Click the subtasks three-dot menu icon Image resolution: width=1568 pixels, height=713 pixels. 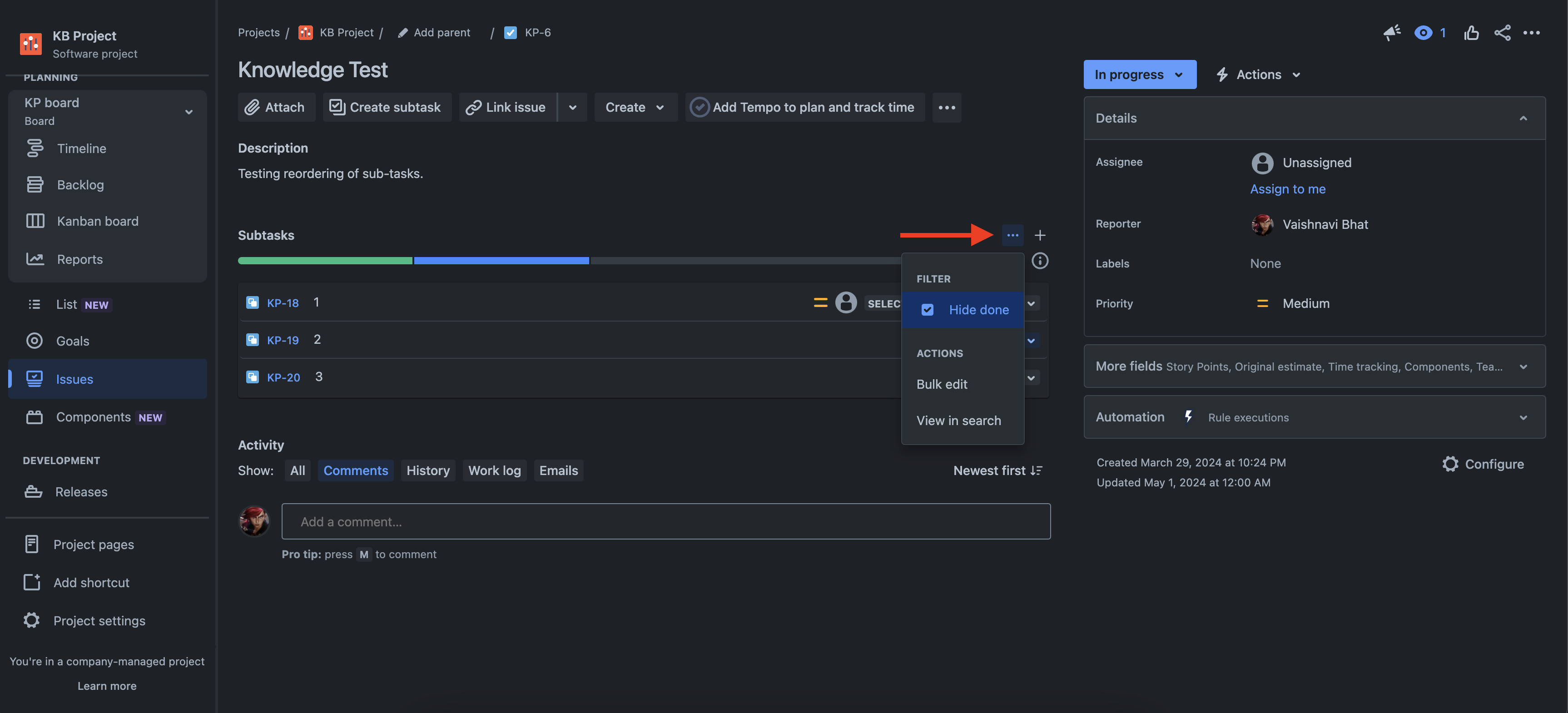pyautogui.click(x=1012, y=235)
